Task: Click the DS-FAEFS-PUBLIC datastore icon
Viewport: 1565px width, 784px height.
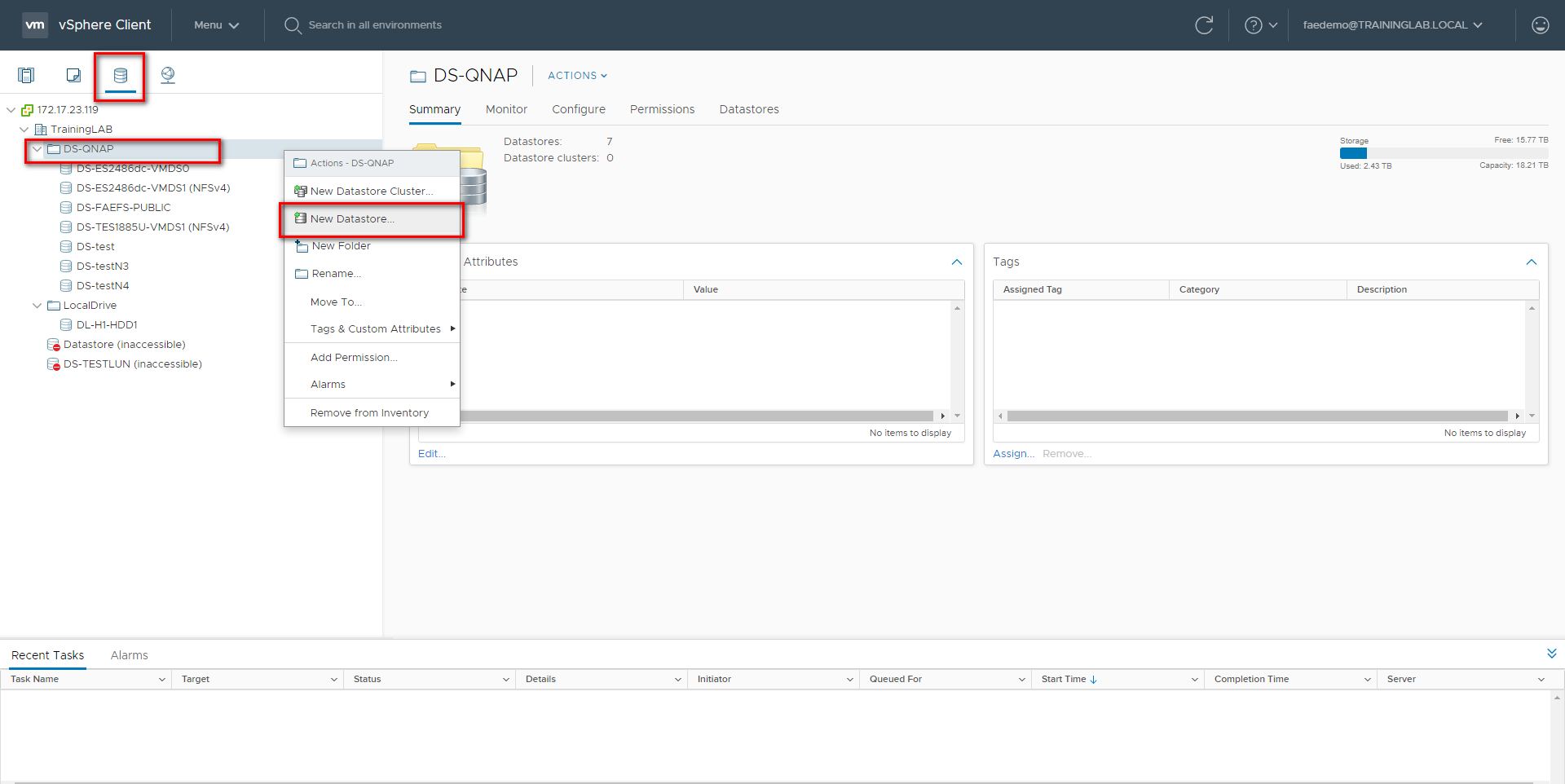Action: (66, 208)
